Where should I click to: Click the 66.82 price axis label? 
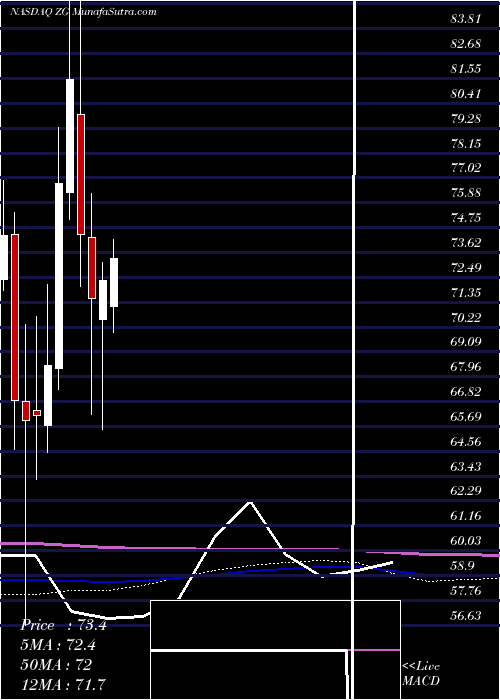(x=466, y=392)
